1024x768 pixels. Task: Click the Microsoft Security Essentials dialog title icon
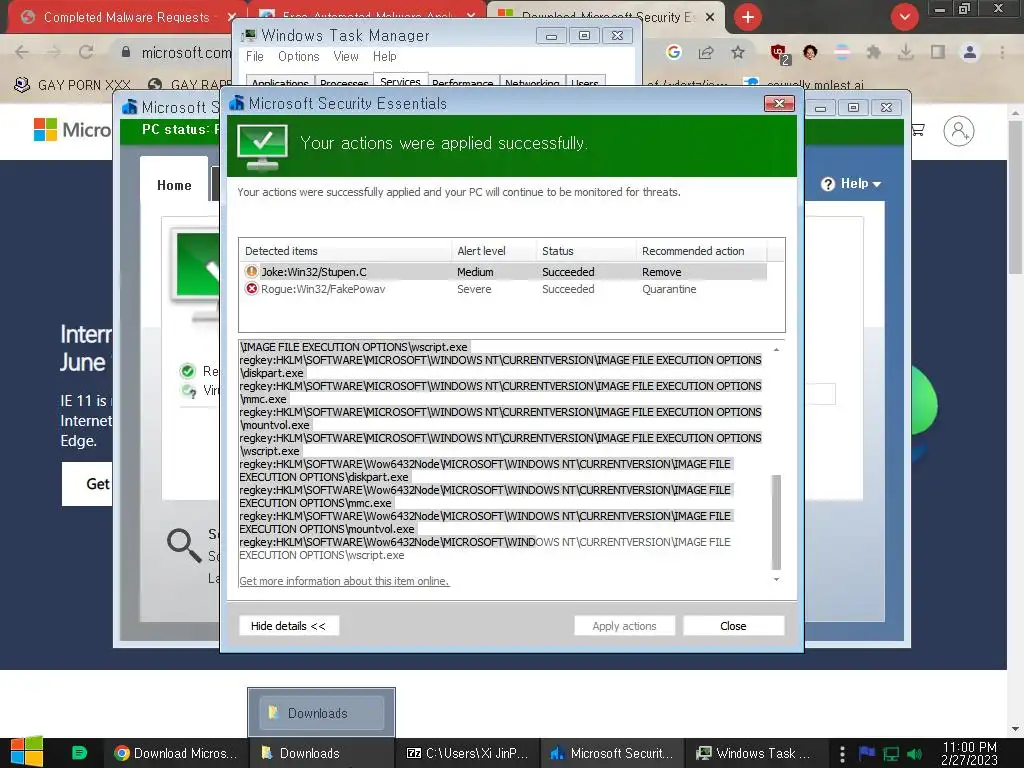[237, 103]
